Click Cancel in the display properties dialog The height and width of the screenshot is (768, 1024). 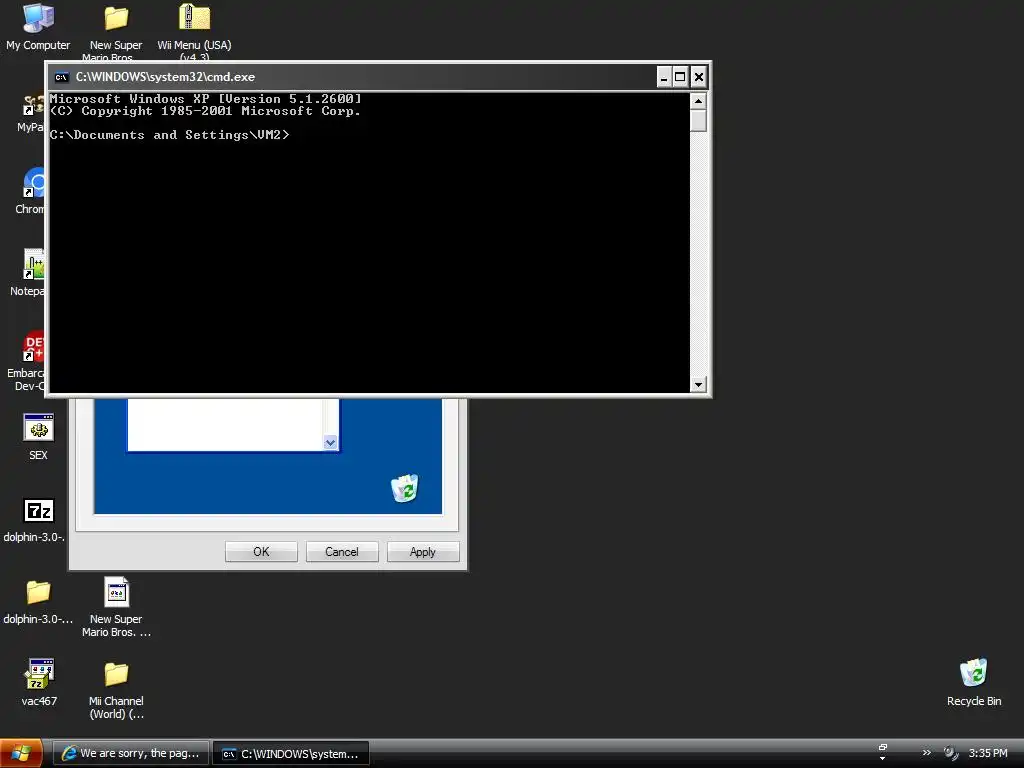tap(342, 552)
